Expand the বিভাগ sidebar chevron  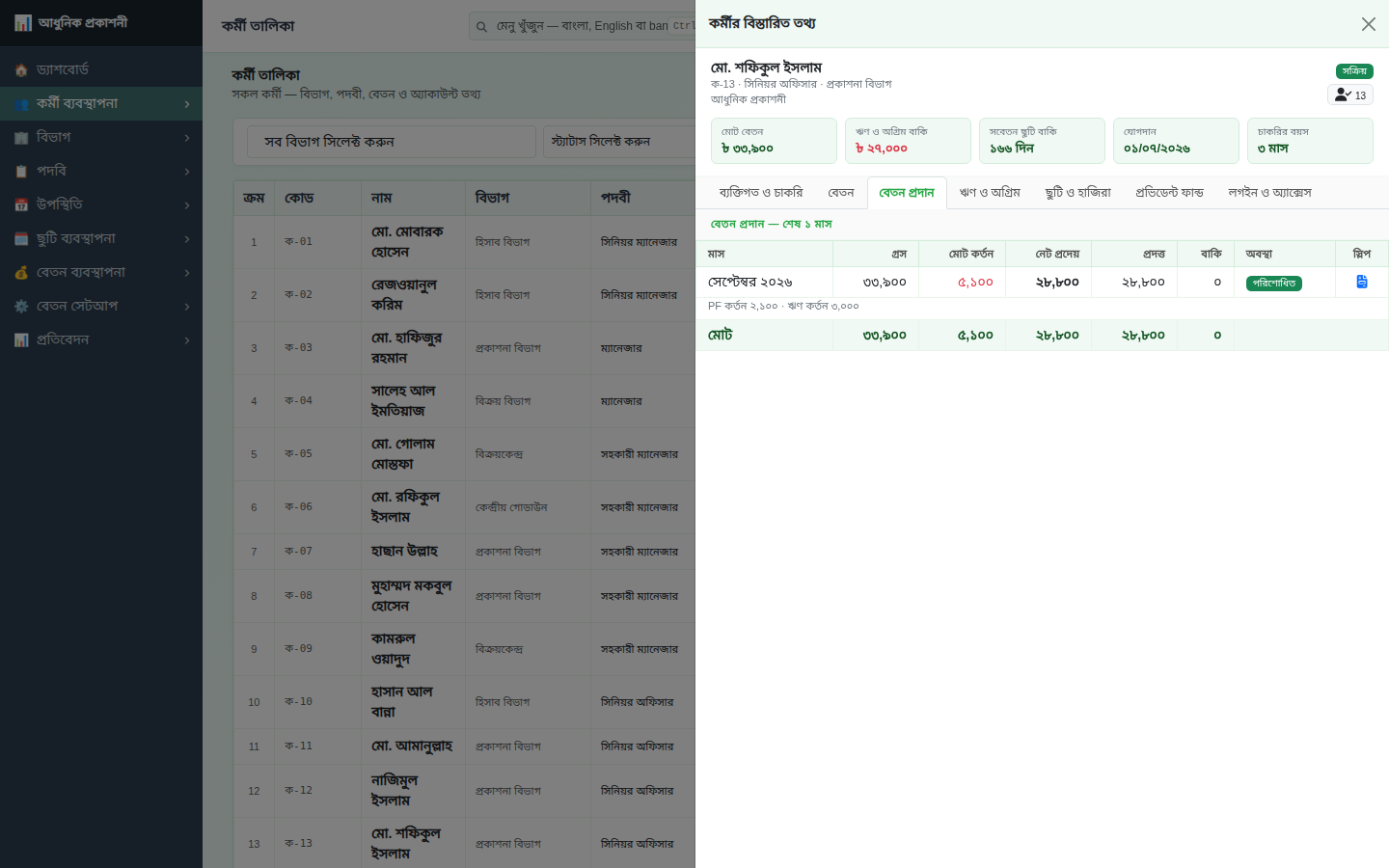tap(187, 137)
